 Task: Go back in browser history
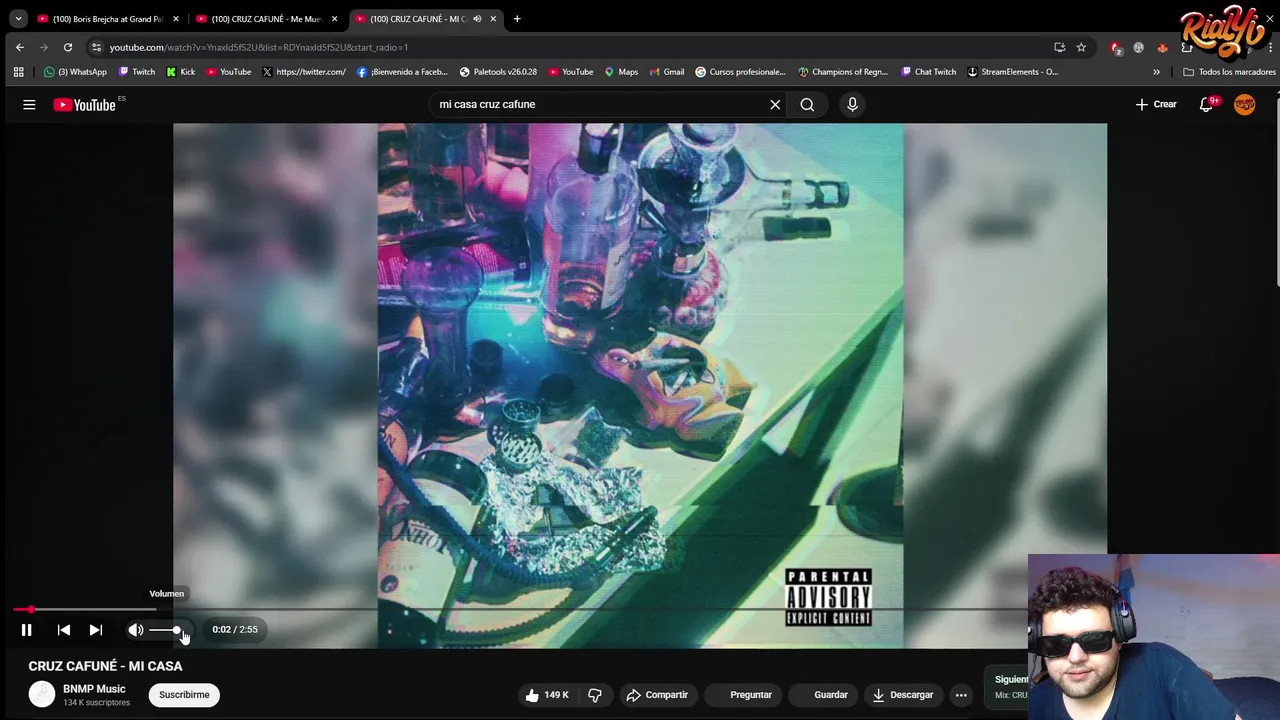[x=20, y=47]
